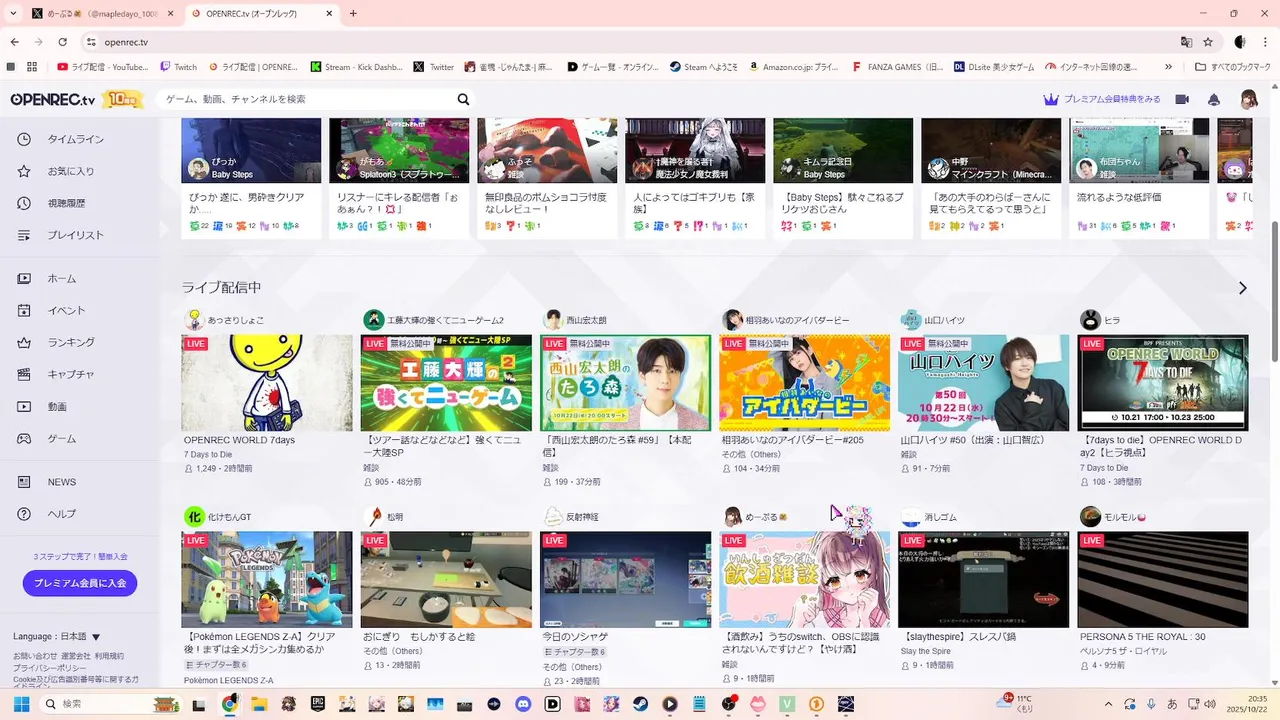This screenshot has width=1280, height=720.
Task: Expand the Language 日本語 dropdown
Action: (57, 636)
